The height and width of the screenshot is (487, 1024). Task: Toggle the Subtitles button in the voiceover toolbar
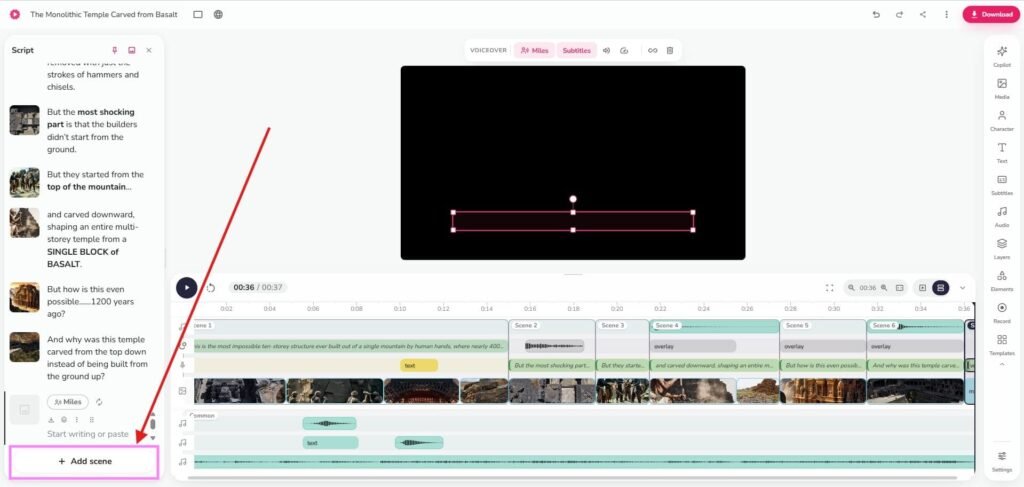(x=577, y=50)
